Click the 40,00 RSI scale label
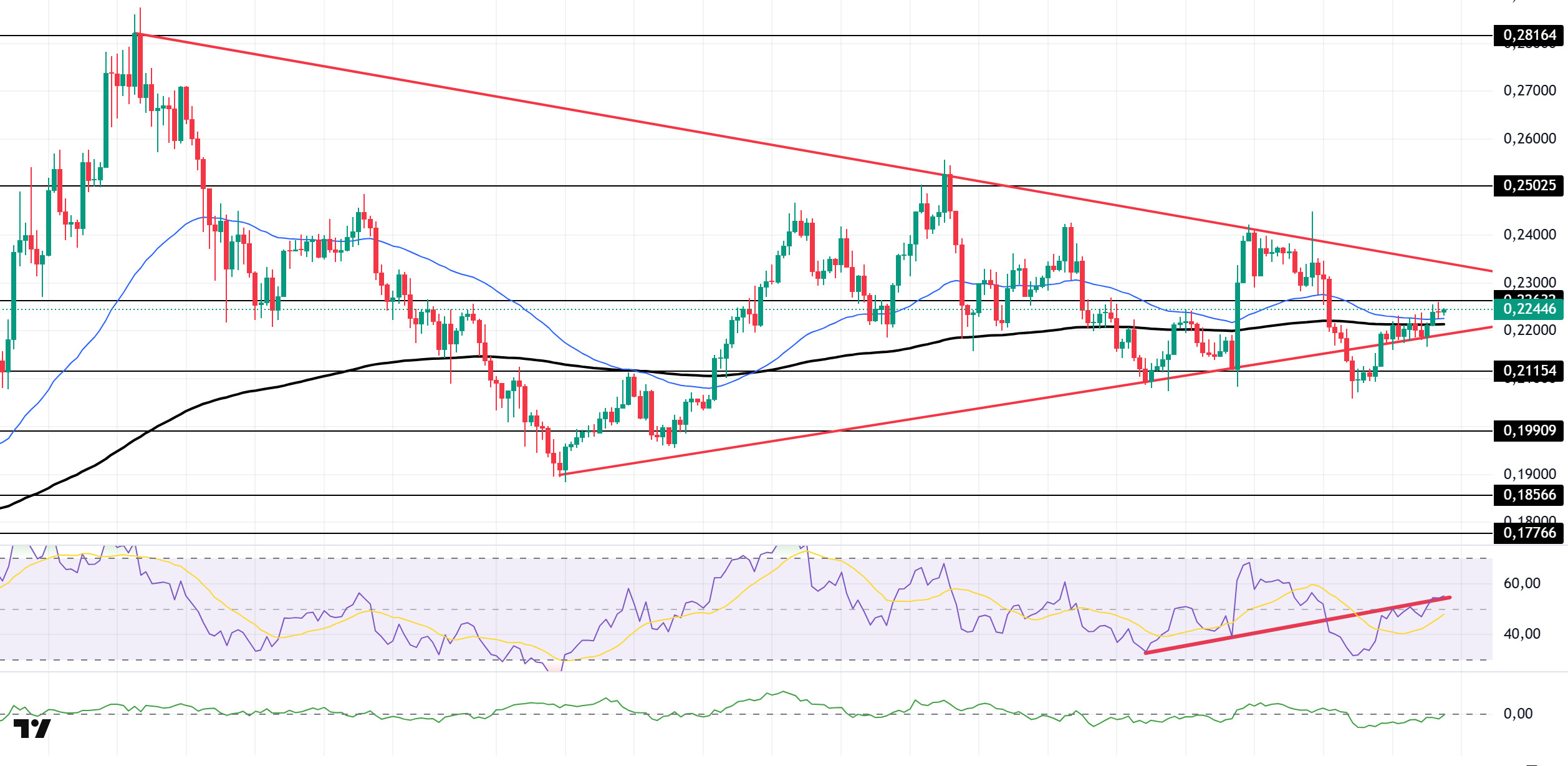Viewport: 1568px width, 766px height. (1522, 634)
